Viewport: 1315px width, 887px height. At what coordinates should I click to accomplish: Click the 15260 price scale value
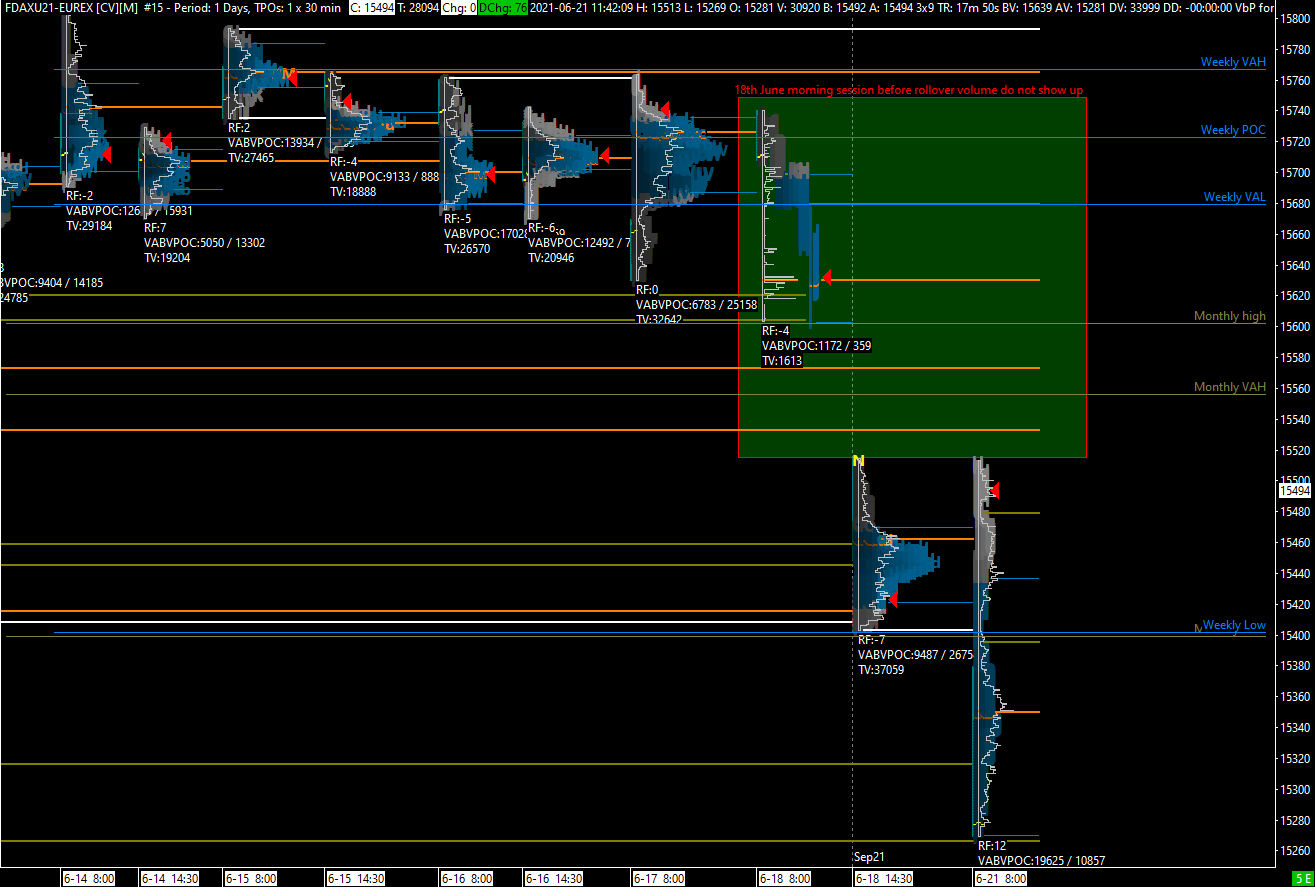tap(1295, 851)
